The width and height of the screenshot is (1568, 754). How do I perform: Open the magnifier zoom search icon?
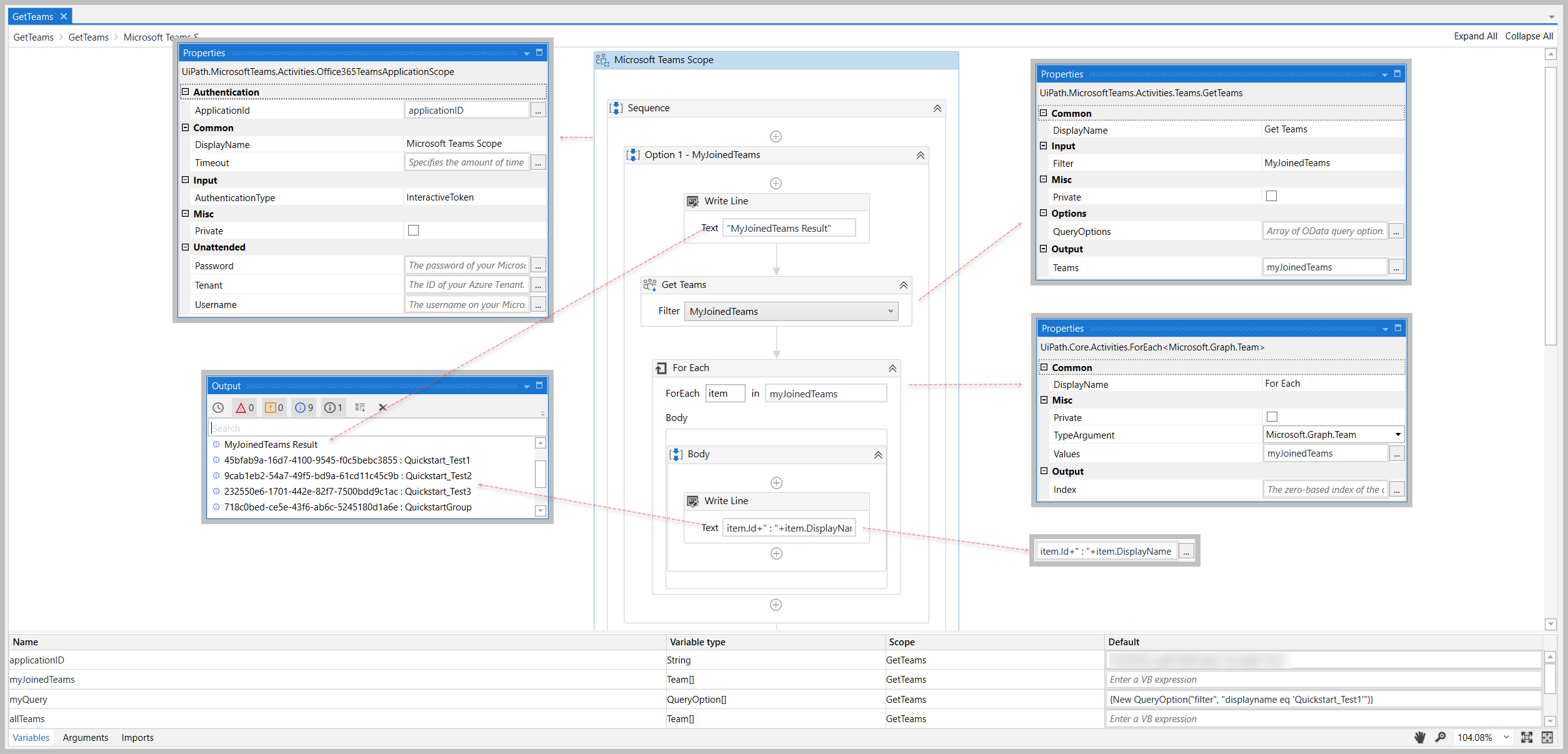click(x=1441, y=737)
